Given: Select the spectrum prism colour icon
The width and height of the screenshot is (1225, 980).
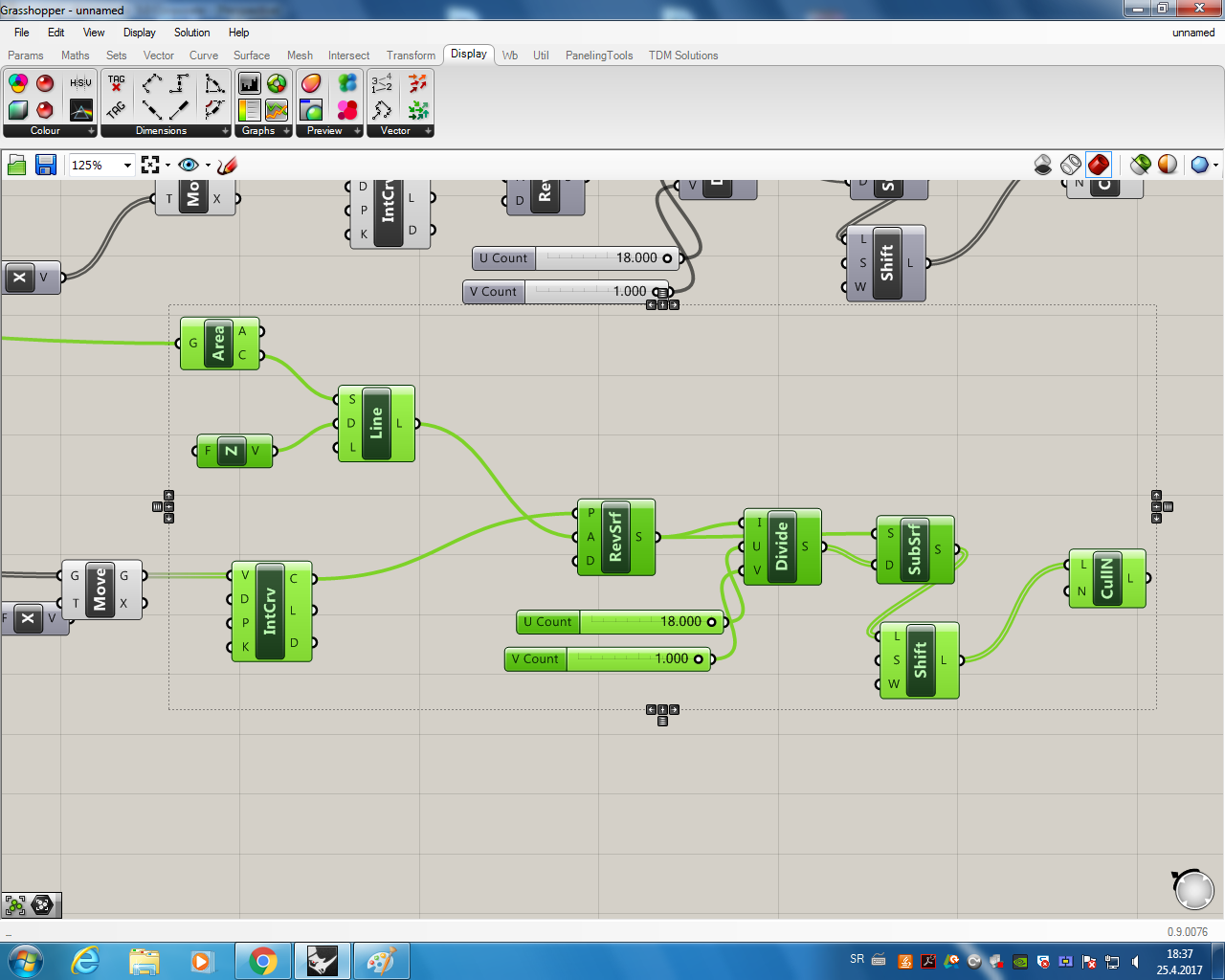Looking at the screenshot, I should click(x=81, y=110).
